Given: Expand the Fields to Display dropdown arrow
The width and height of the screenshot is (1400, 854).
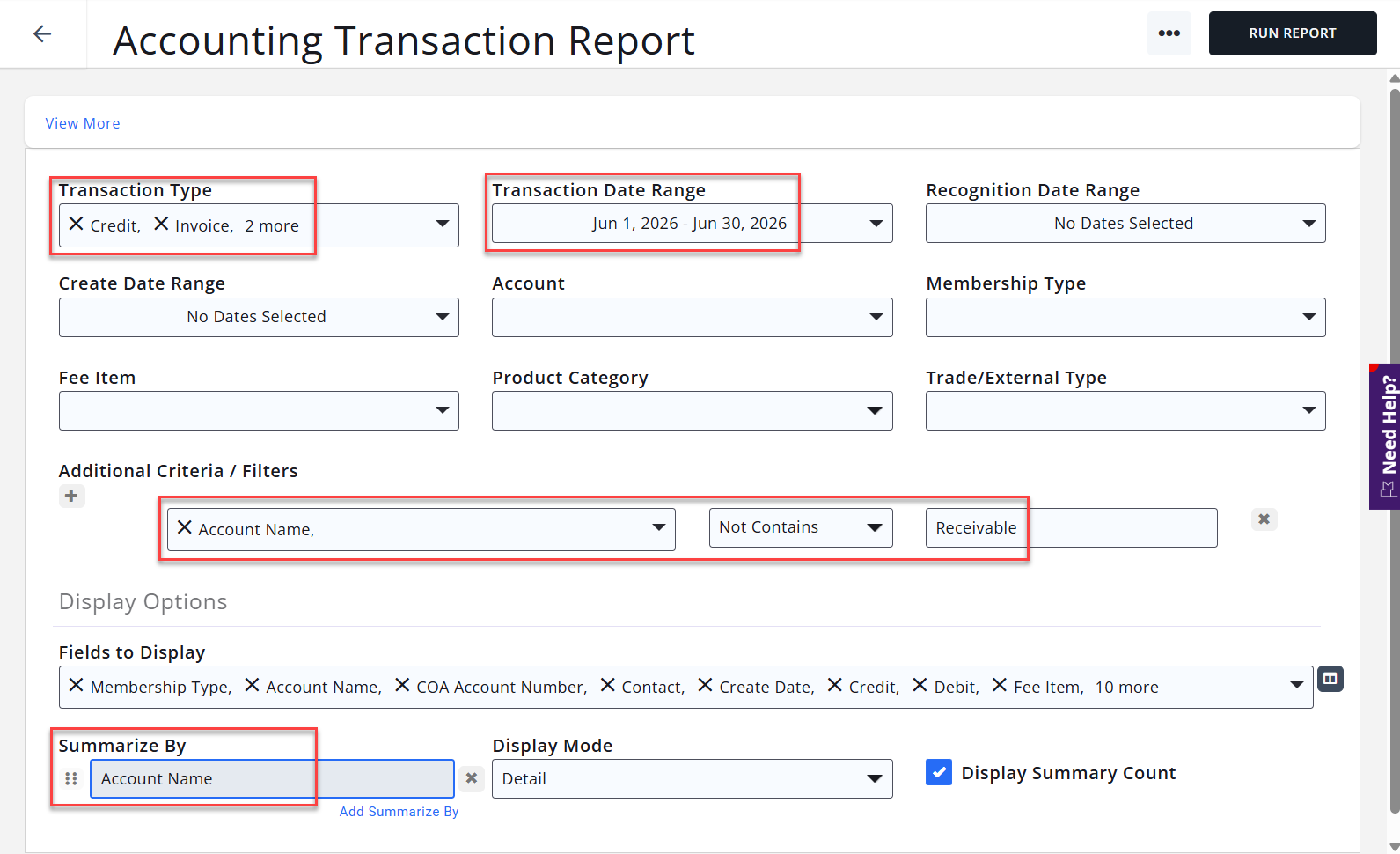Looking at the screenshot, I should [x=1296, y=685].
